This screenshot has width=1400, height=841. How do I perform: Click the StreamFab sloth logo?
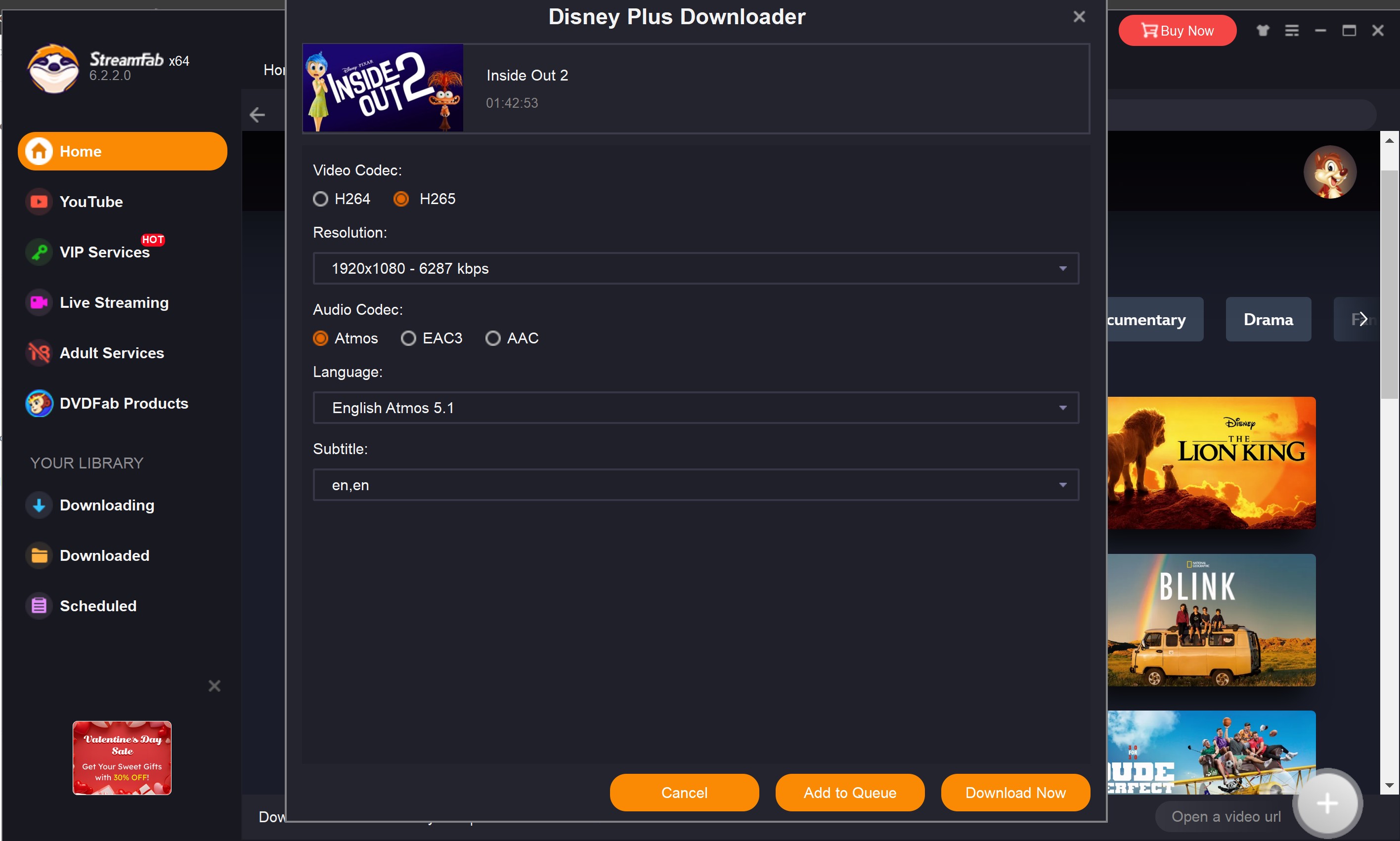(53, 69)
